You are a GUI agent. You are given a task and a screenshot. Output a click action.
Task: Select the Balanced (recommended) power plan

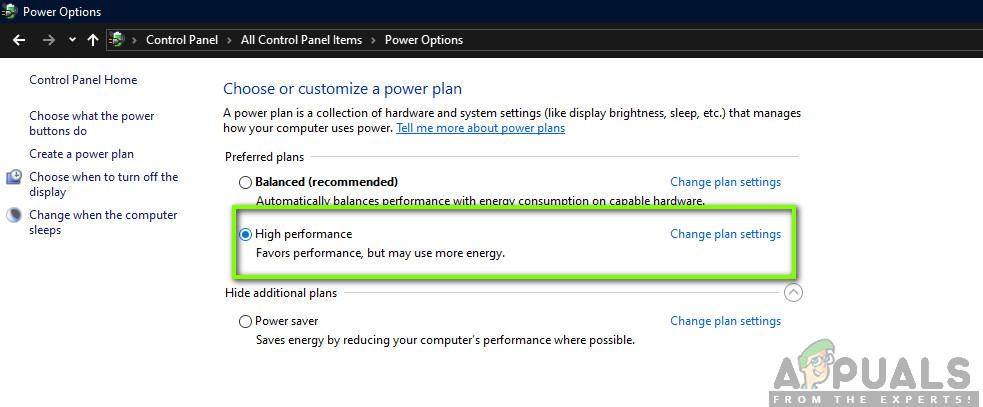(x=245, y=182)
